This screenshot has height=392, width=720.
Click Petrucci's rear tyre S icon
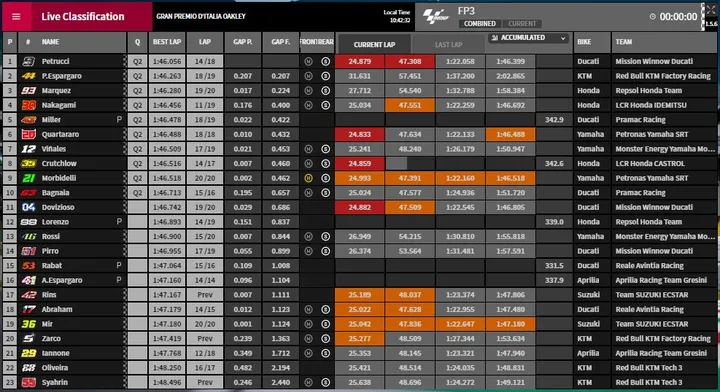tap(326, 61)
